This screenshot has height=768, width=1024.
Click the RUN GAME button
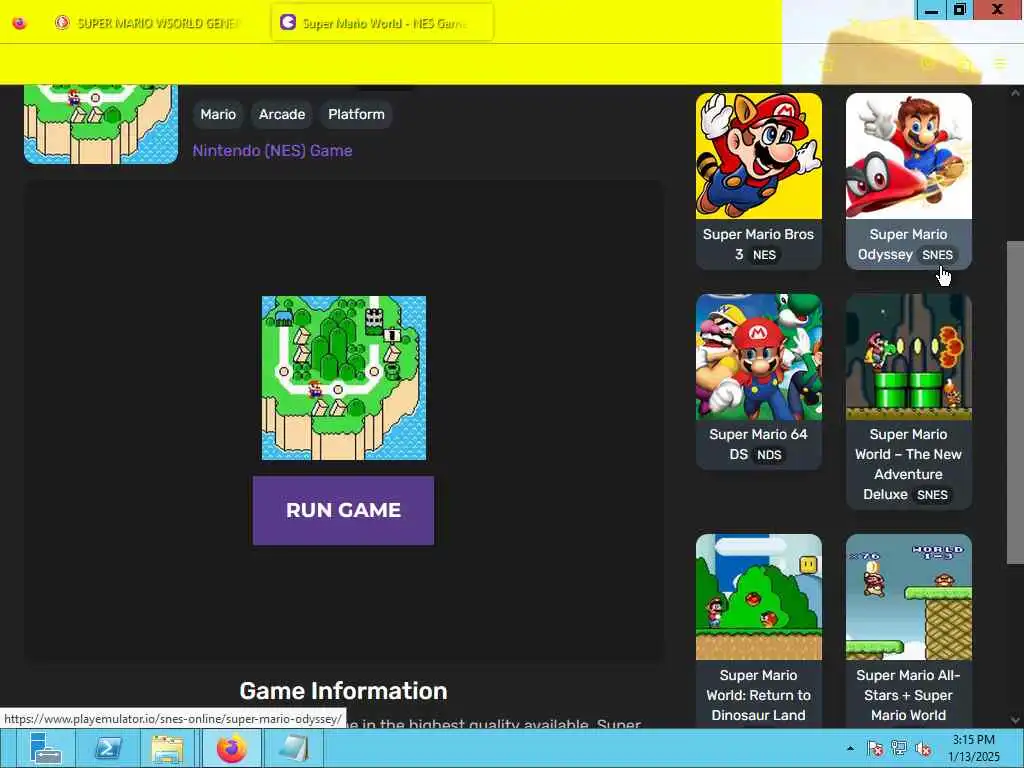click(x=344, y=510)
